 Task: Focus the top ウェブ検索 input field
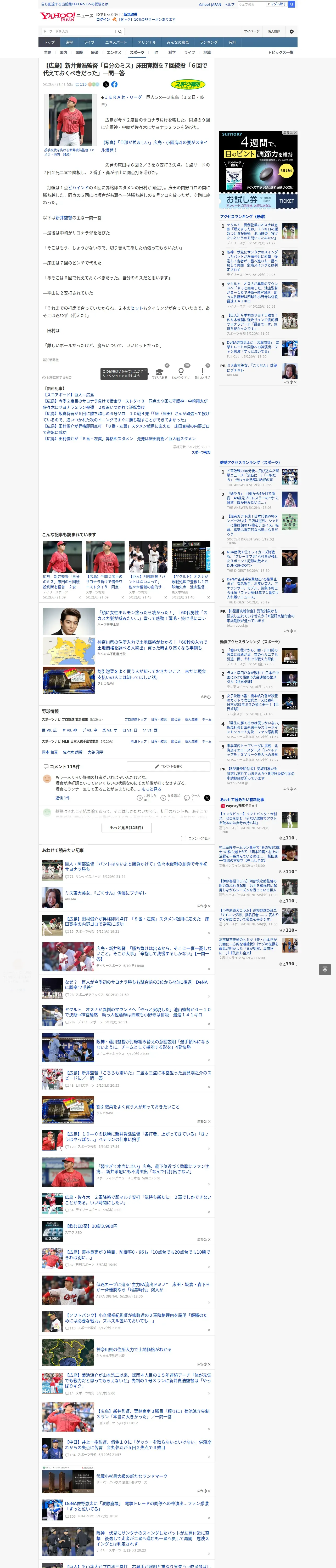click(251, 4)
